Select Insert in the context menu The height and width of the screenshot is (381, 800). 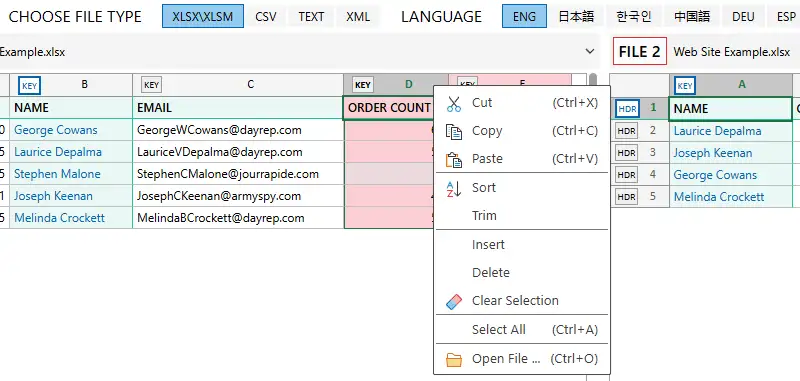(521, 245)
